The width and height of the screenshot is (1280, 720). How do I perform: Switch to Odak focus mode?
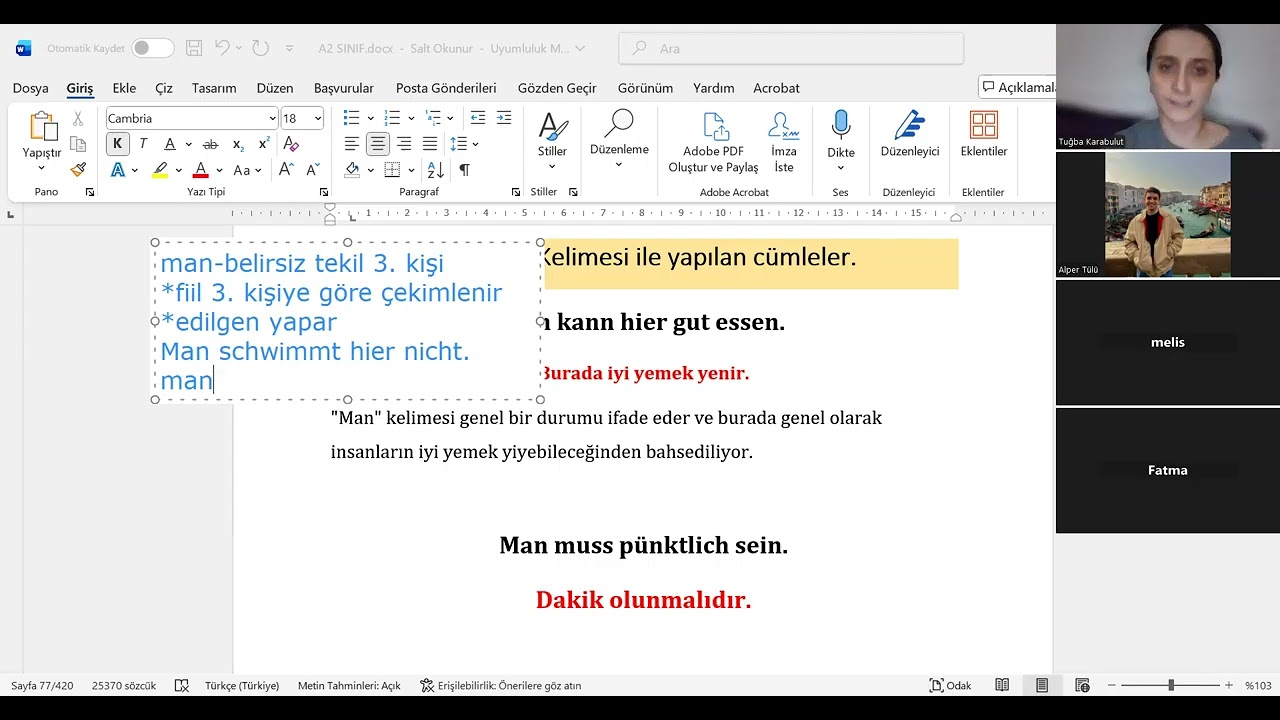pyautogui.click(x=950, y=685)
